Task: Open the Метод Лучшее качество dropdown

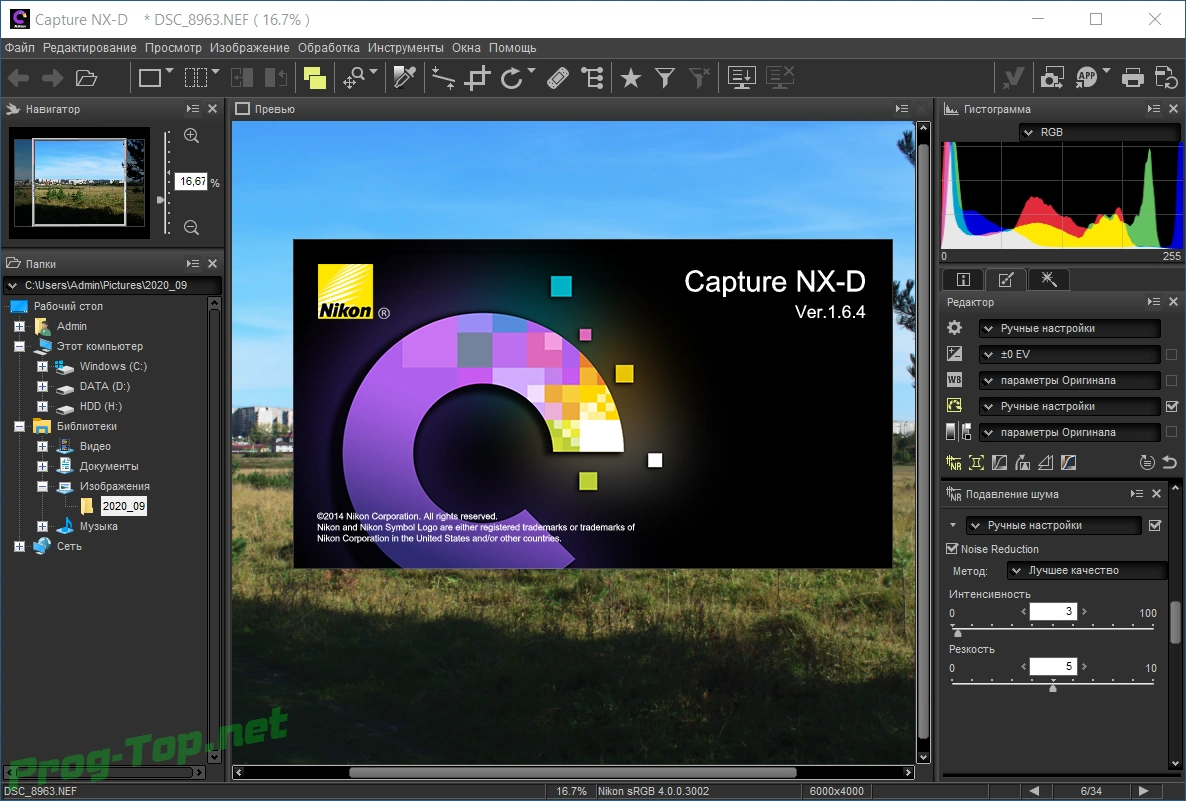Action: 1087,570
